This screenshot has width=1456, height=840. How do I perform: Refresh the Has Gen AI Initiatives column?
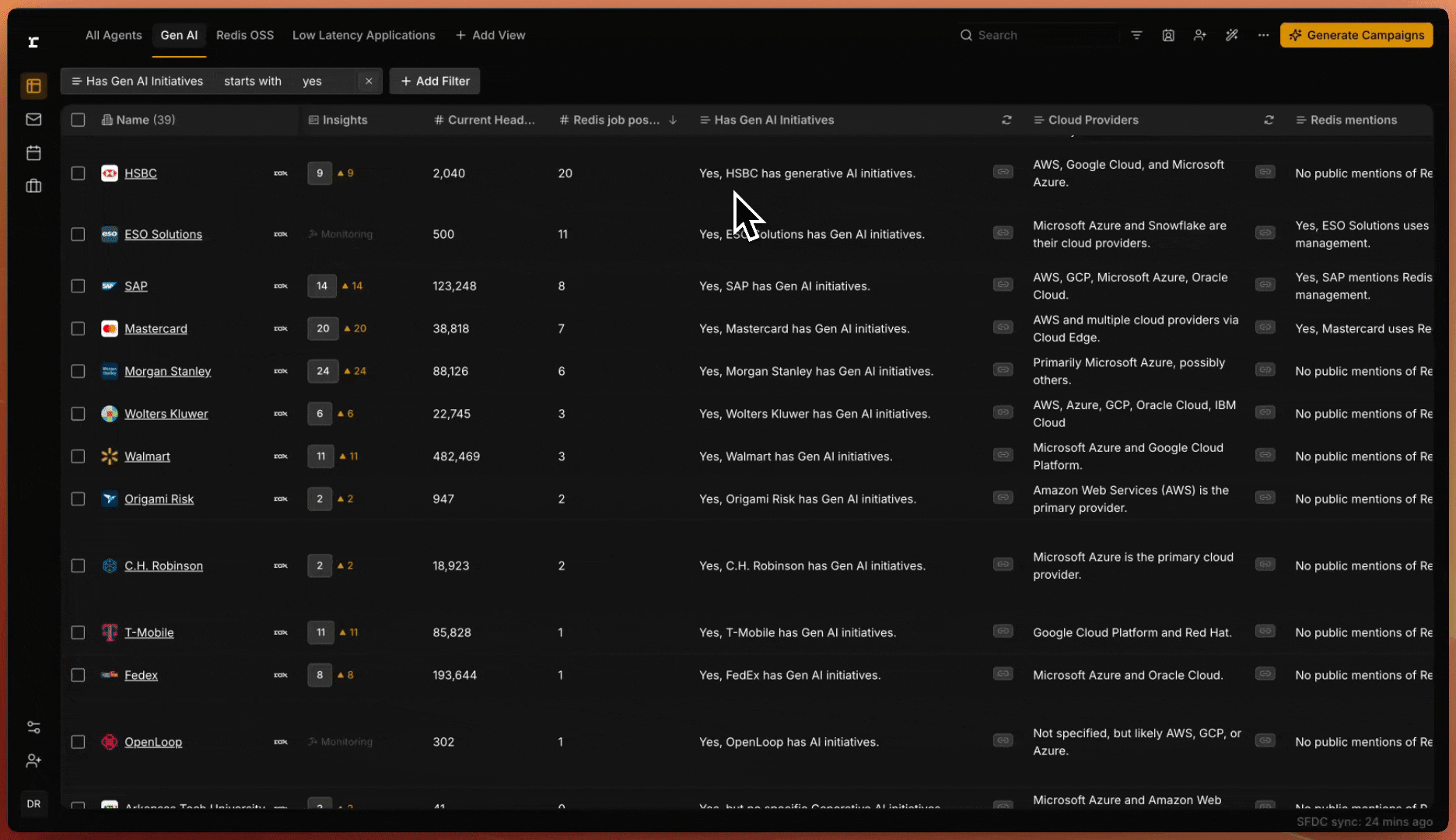1006,120
